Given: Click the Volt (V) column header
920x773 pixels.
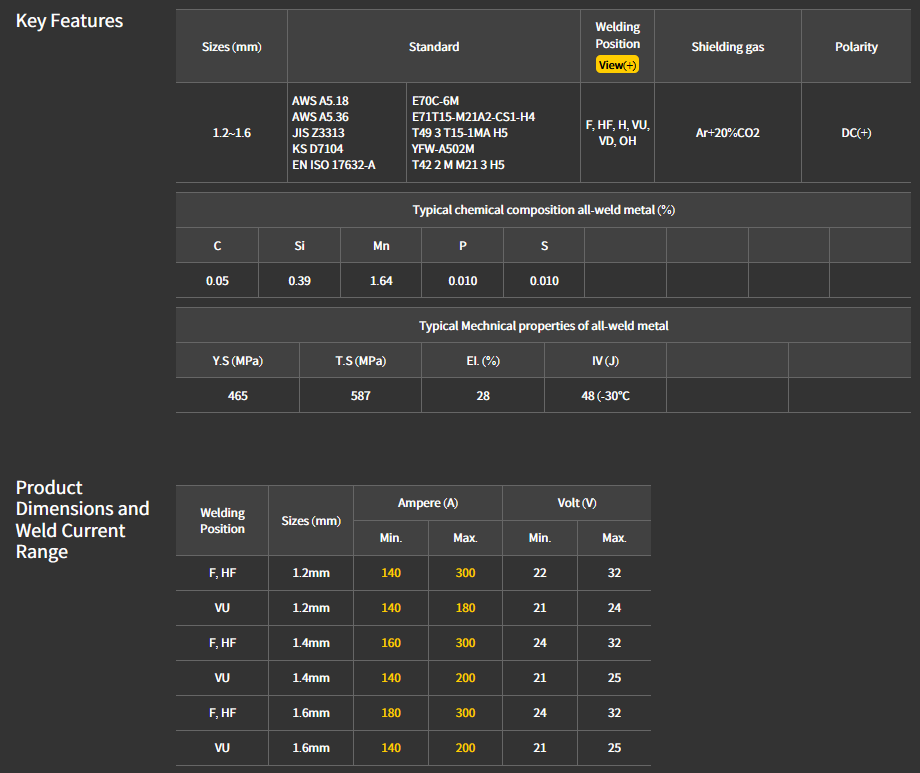Looking at the screenshot, I should point(577,503).
